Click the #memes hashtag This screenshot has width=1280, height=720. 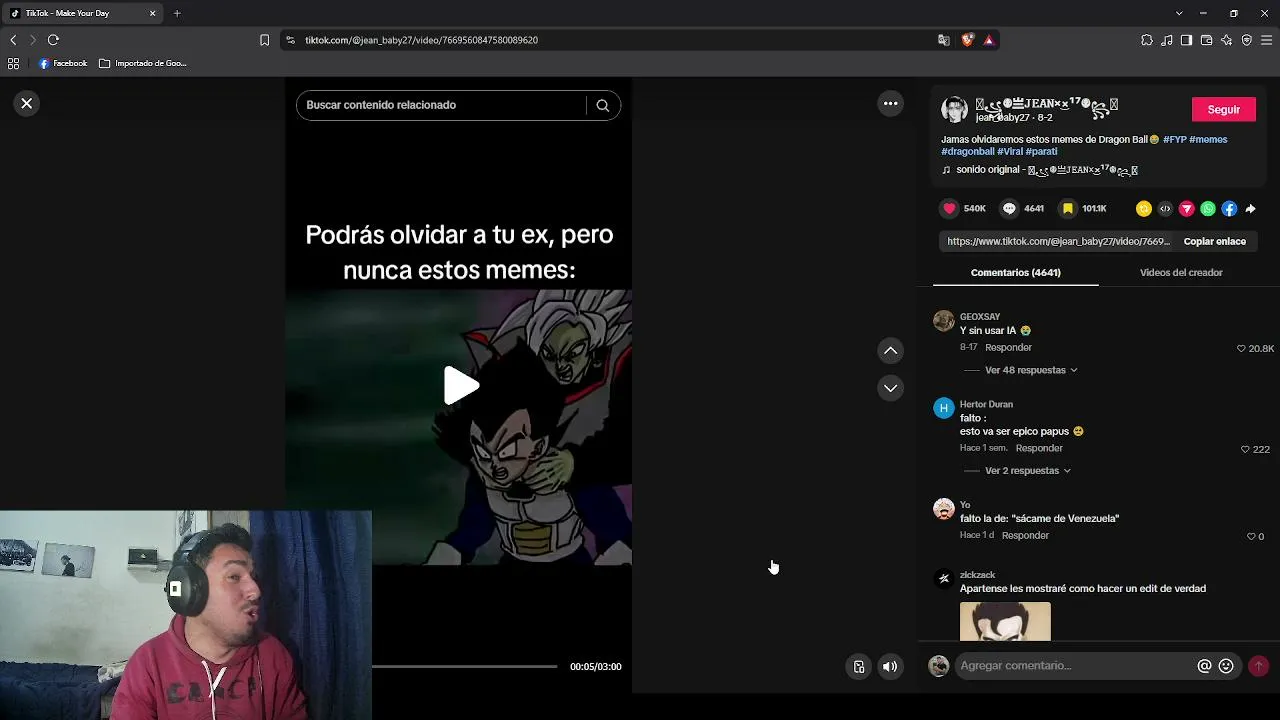click(x=1208, y=139)
